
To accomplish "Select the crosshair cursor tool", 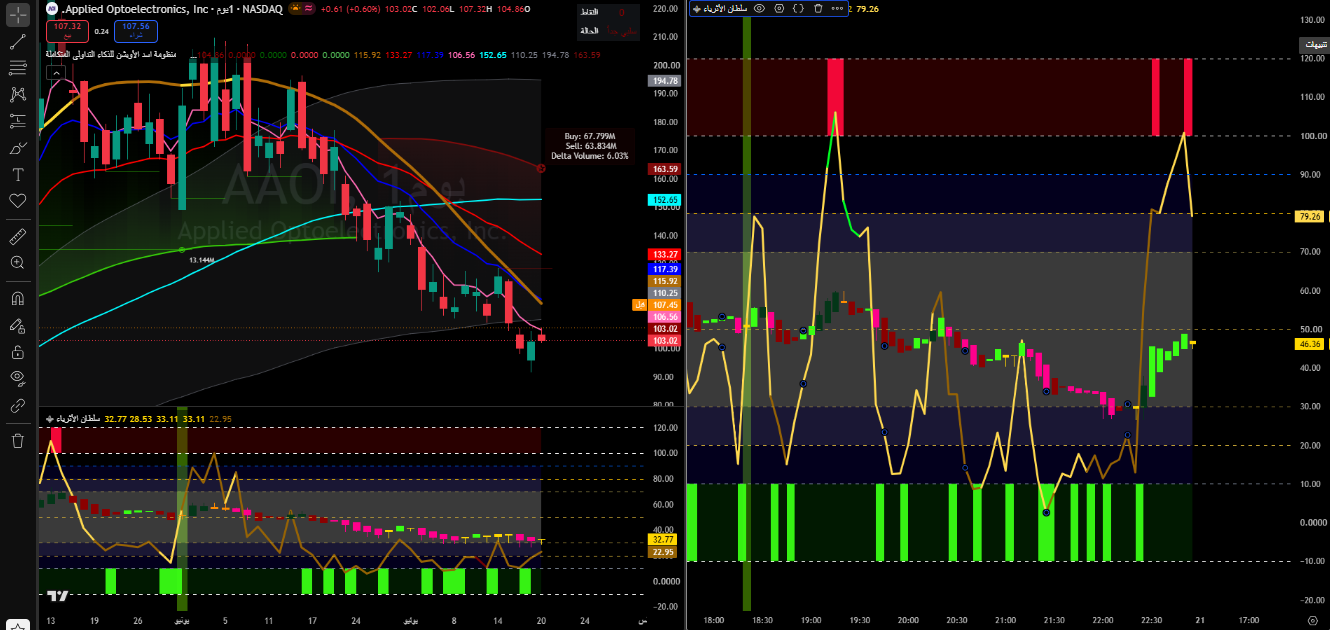I will click(x=17, y=15).
